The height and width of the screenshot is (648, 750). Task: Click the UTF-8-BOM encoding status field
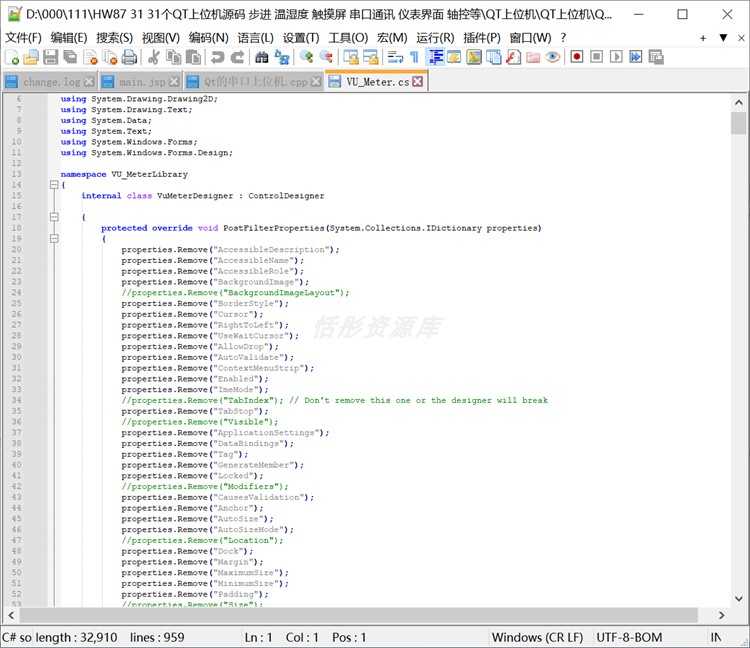tap(629, 637)
